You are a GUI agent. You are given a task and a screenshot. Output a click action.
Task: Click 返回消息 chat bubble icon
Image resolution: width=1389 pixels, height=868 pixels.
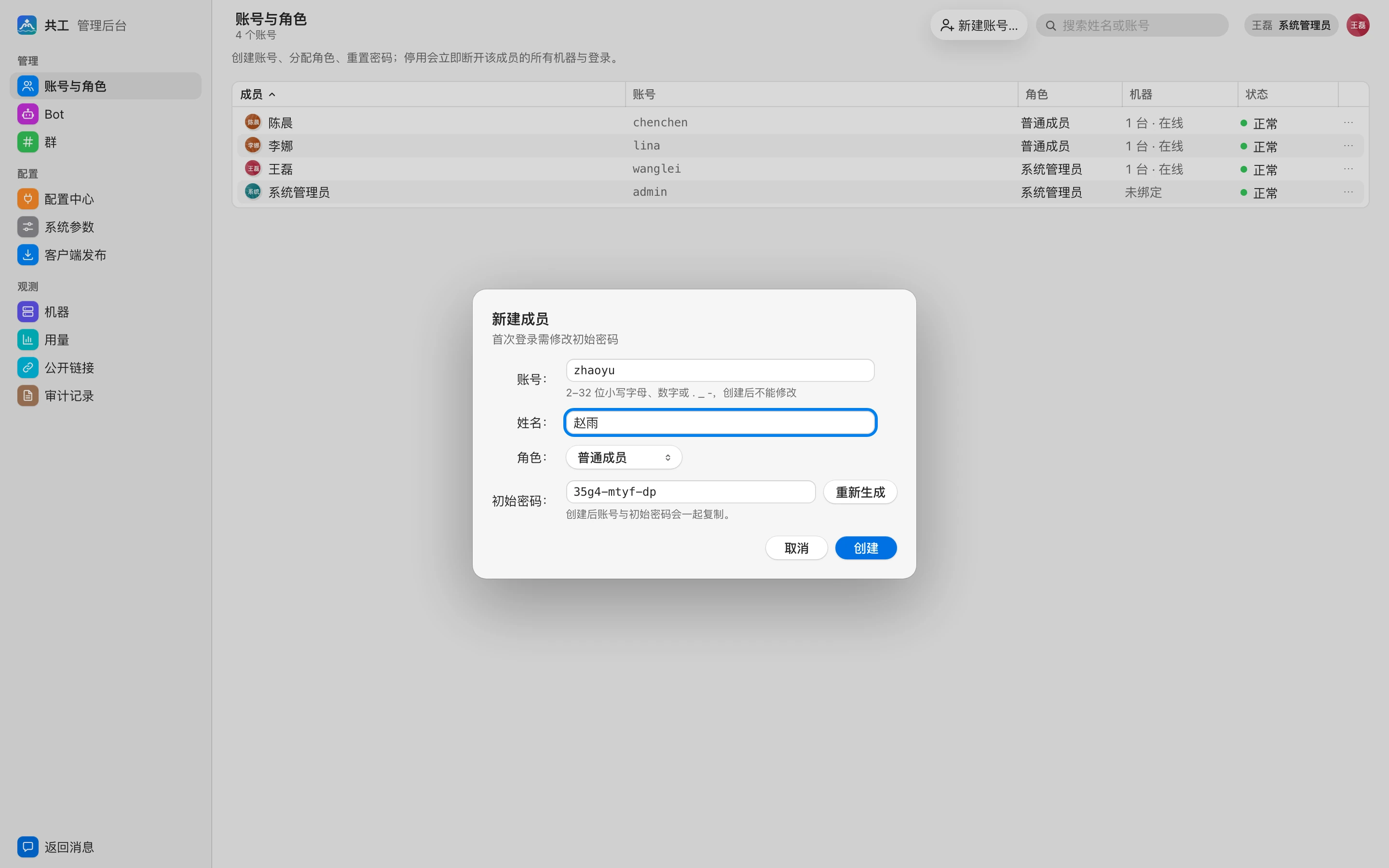[x=27, y=847]
